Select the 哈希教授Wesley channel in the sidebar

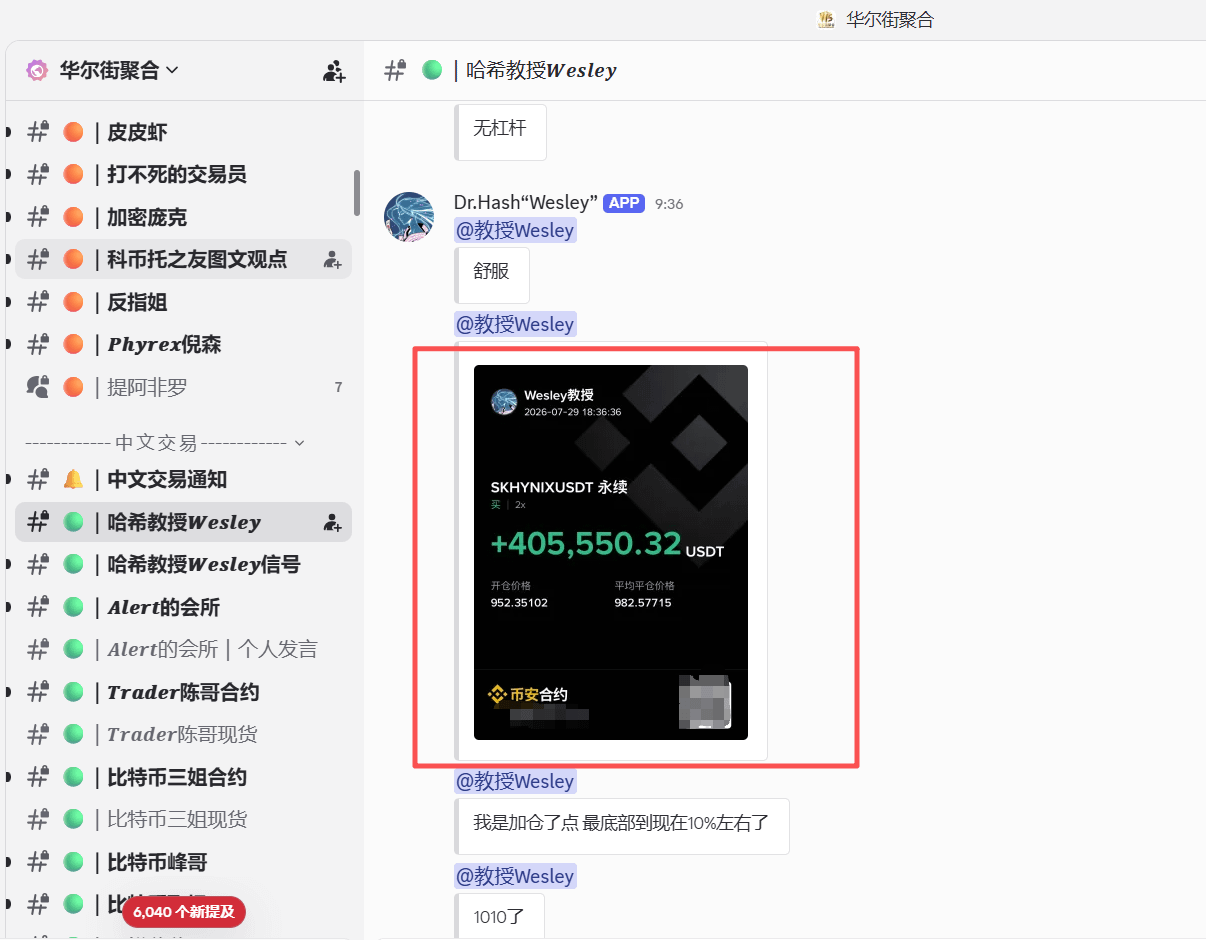point(183,522)
